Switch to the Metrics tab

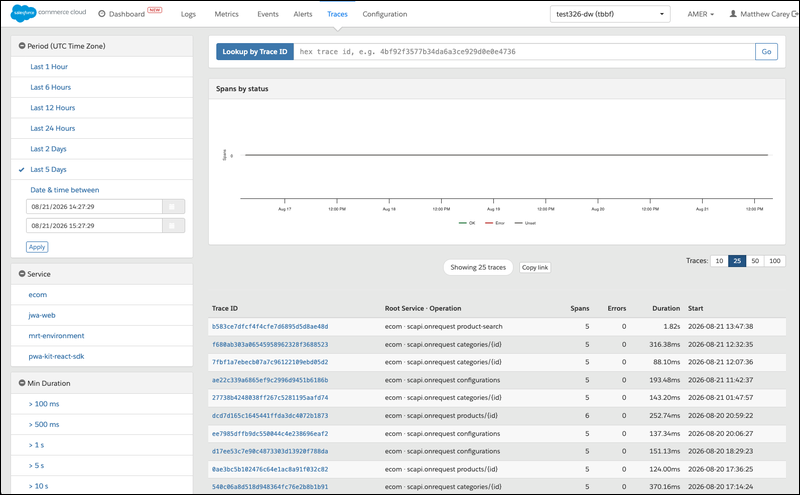(226, 14)
